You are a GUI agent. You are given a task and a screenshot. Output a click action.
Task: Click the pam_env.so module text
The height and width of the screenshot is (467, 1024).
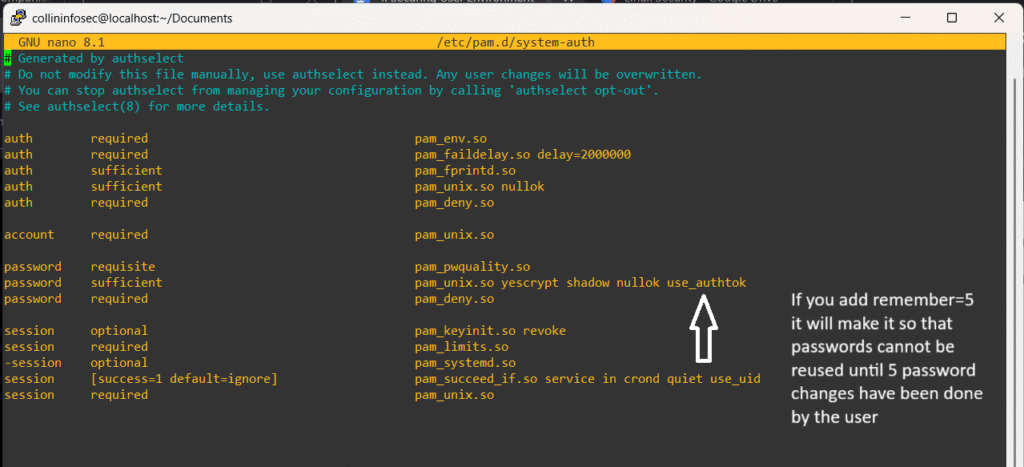pyautogui.click(x=451, y=138)
